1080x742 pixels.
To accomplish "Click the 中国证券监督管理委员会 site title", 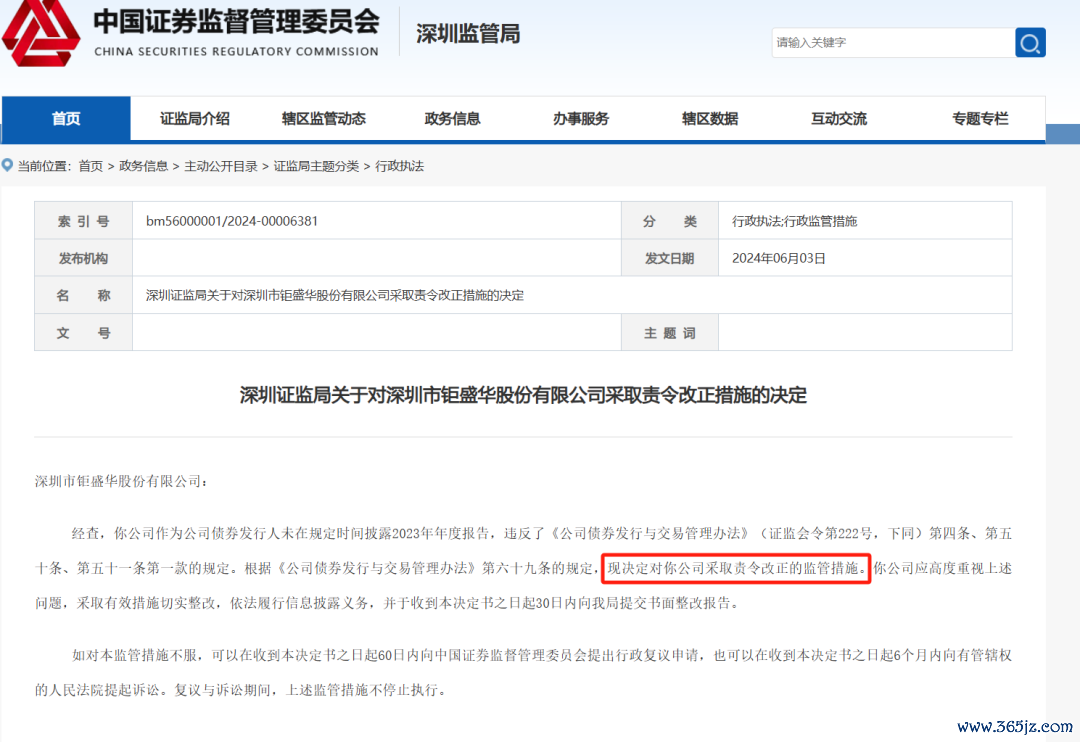I will [x=236, y=21].
